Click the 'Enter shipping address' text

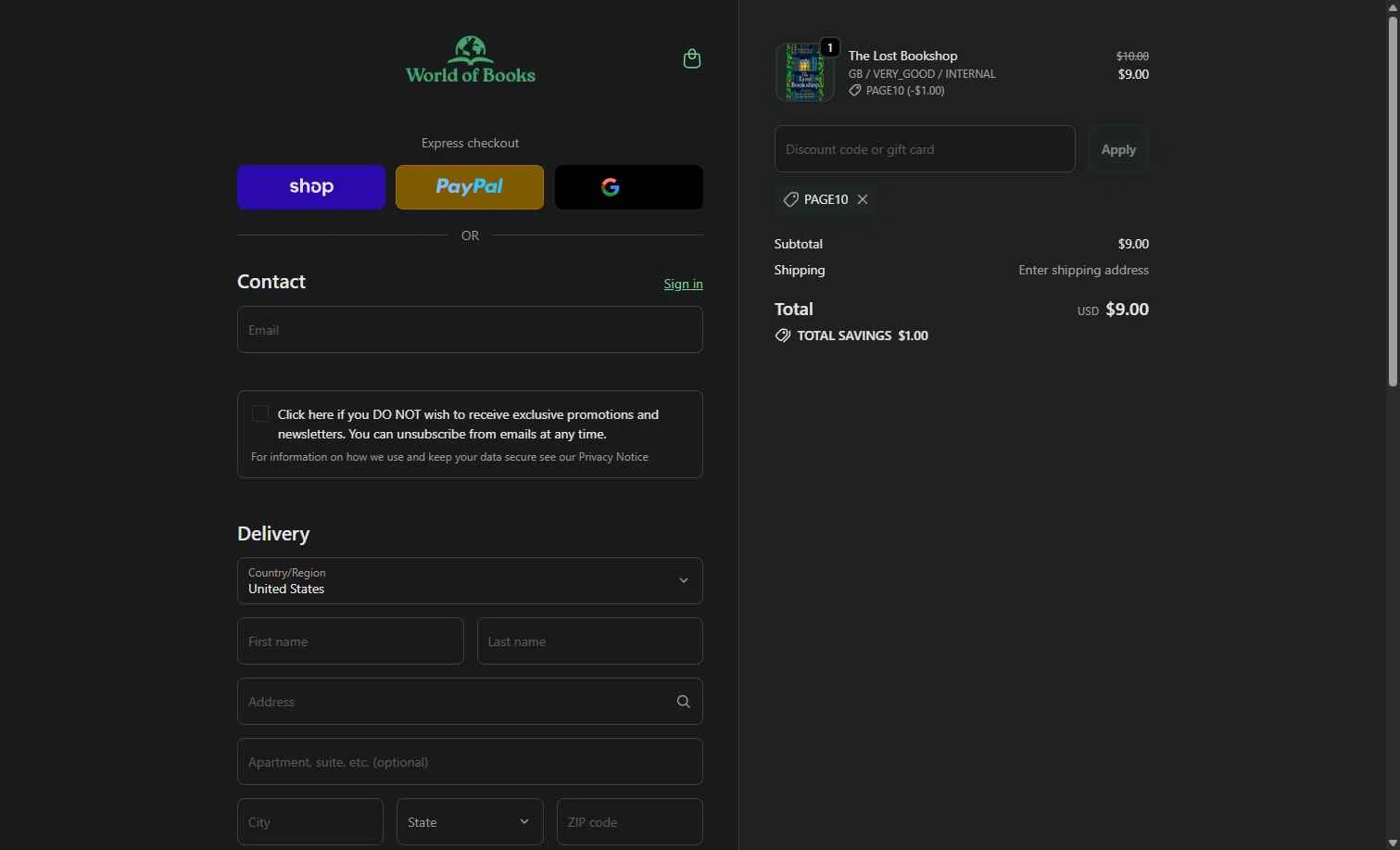point(1084,271)
